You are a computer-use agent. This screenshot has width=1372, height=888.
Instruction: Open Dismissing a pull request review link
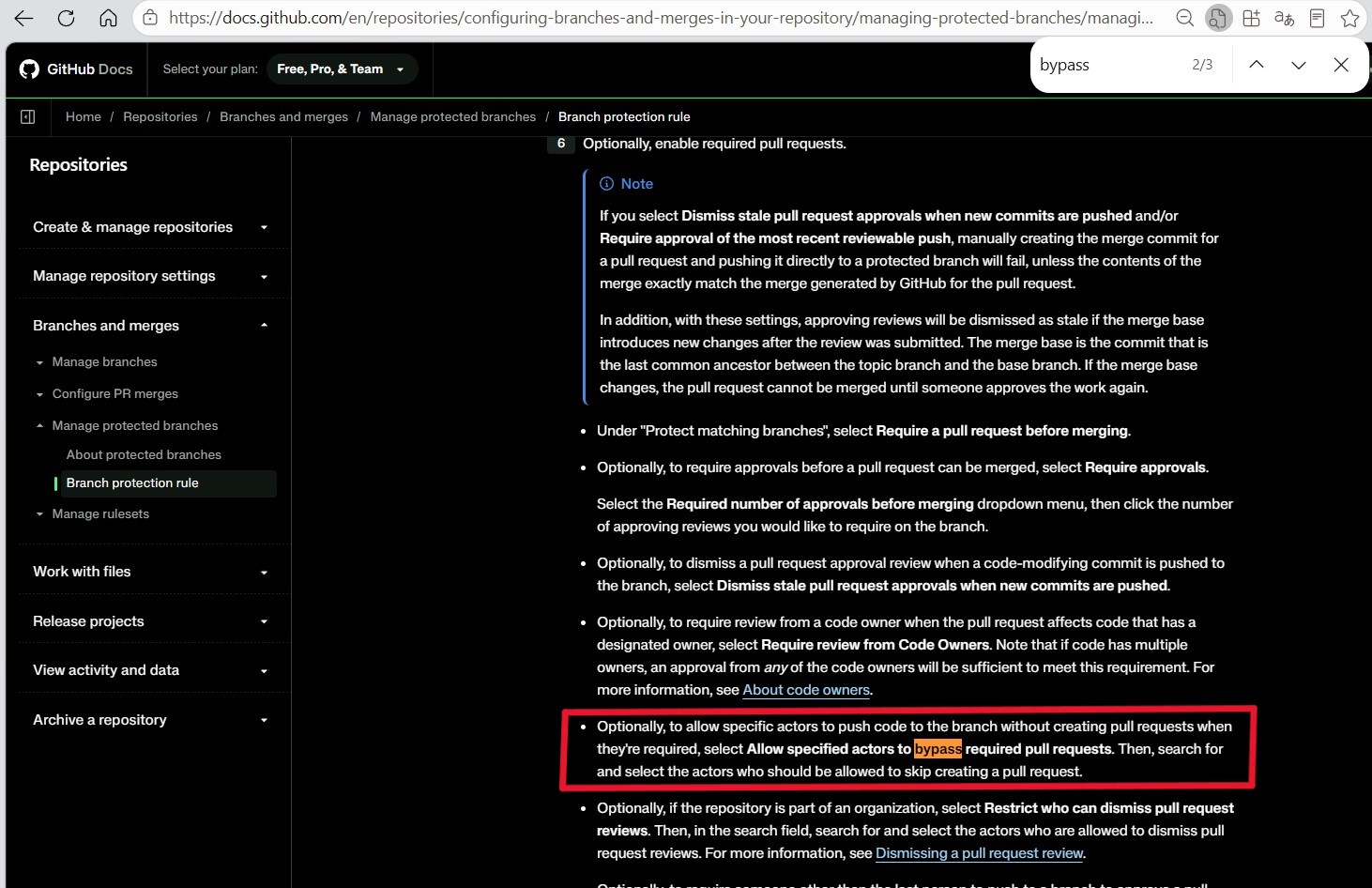coord(980,853)
